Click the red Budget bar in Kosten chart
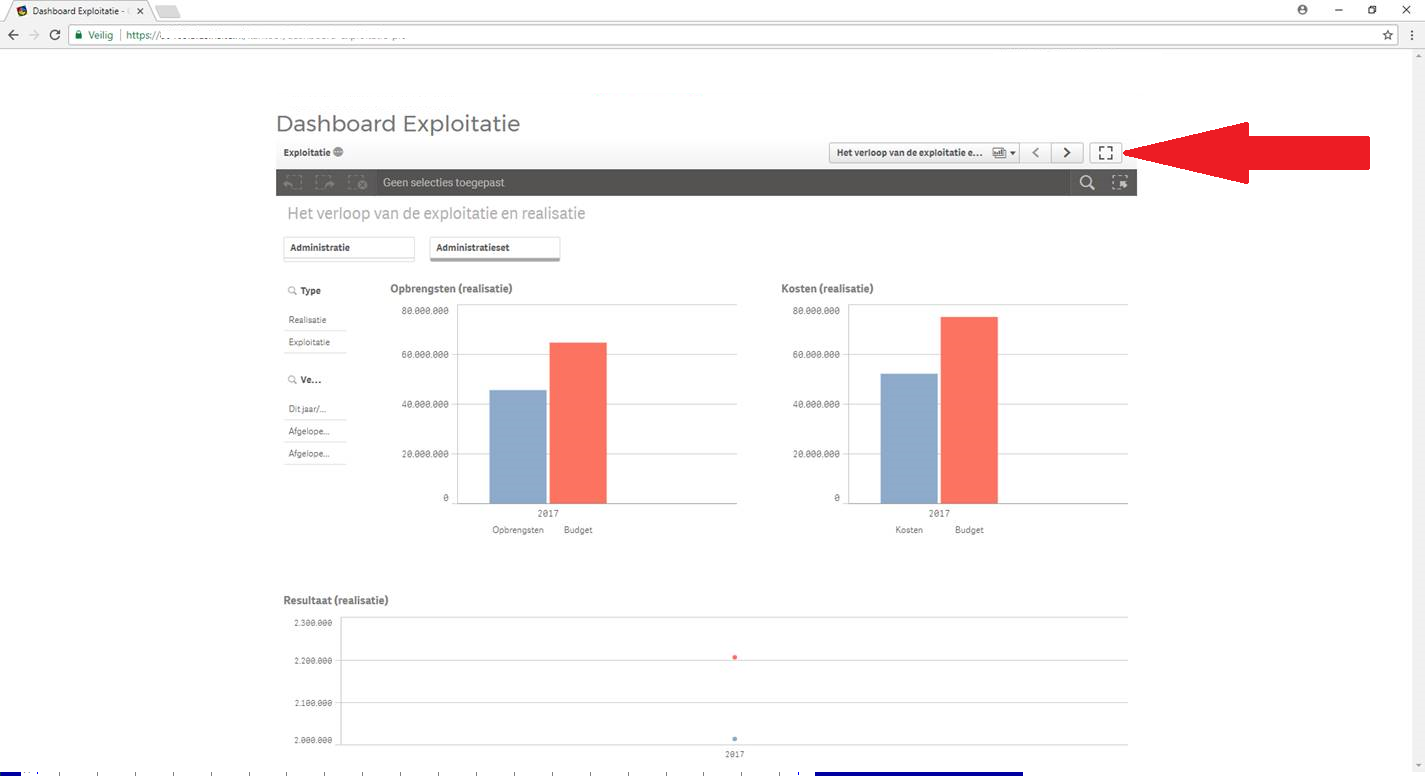The height and width of the screenshot is (776, 1425). coord(969,410)
